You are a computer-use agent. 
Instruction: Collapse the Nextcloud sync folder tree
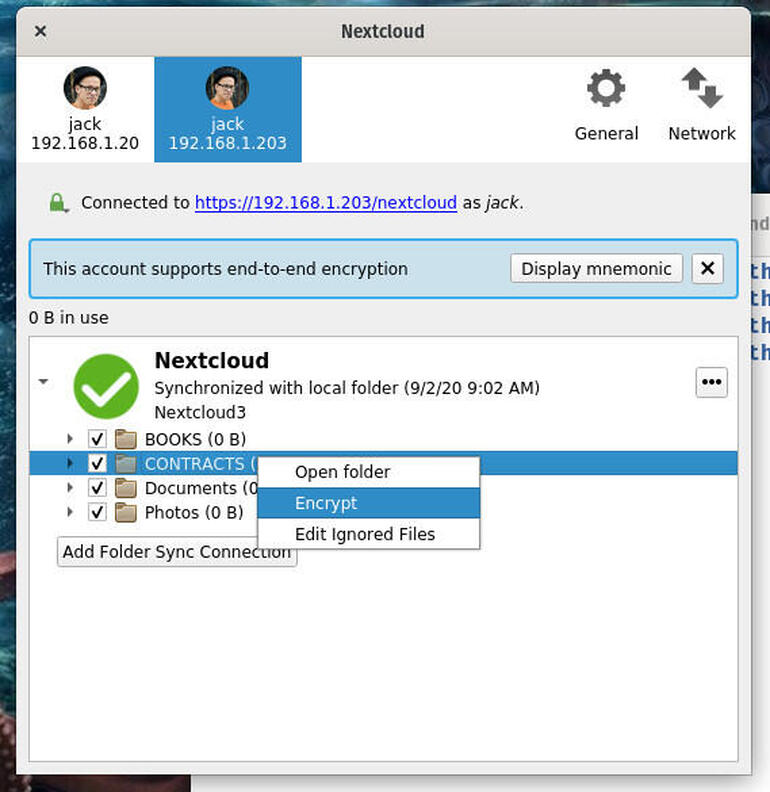tap(43, 381)
